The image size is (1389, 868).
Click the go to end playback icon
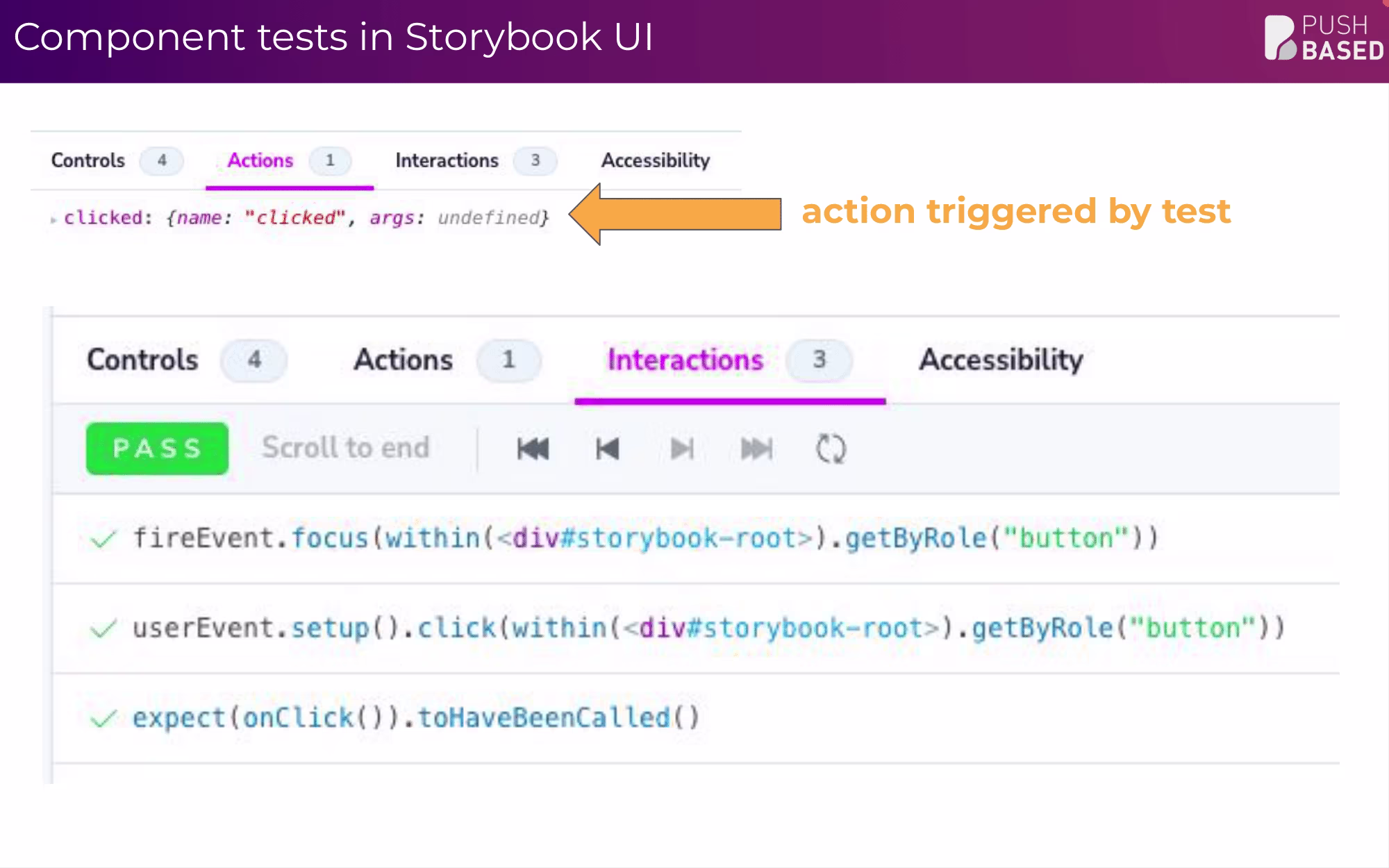tap(756, 449)
